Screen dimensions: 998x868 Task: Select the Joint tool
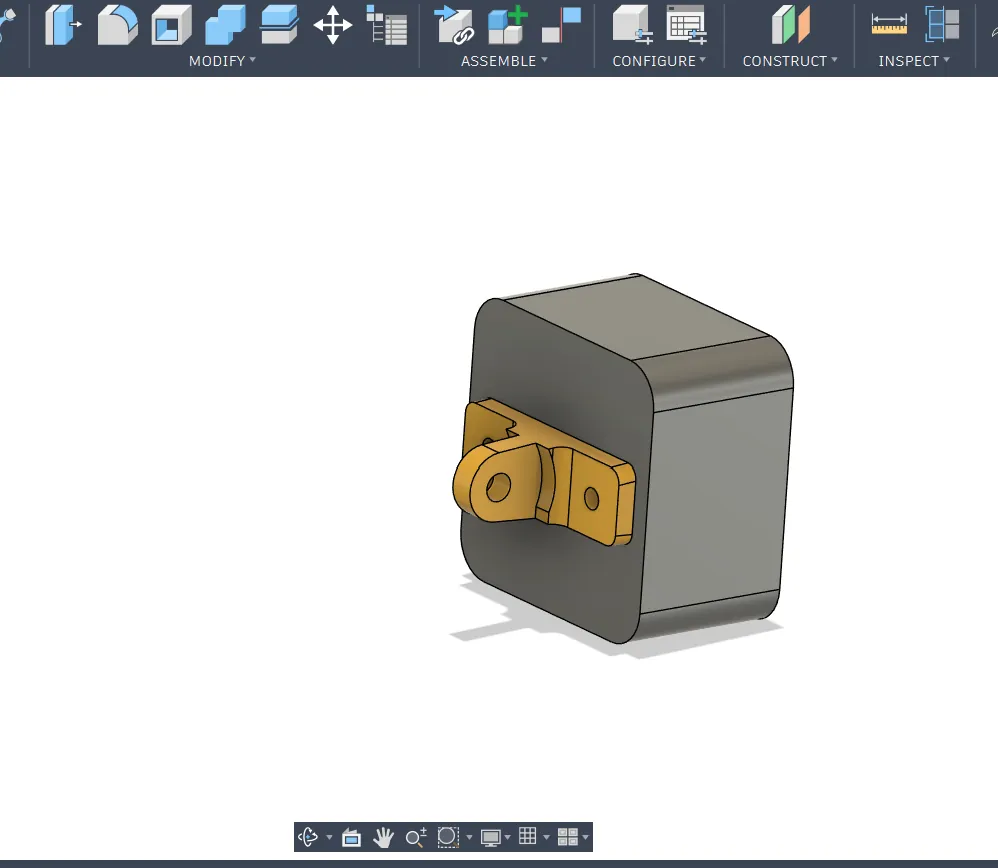(x=561, y=25)
